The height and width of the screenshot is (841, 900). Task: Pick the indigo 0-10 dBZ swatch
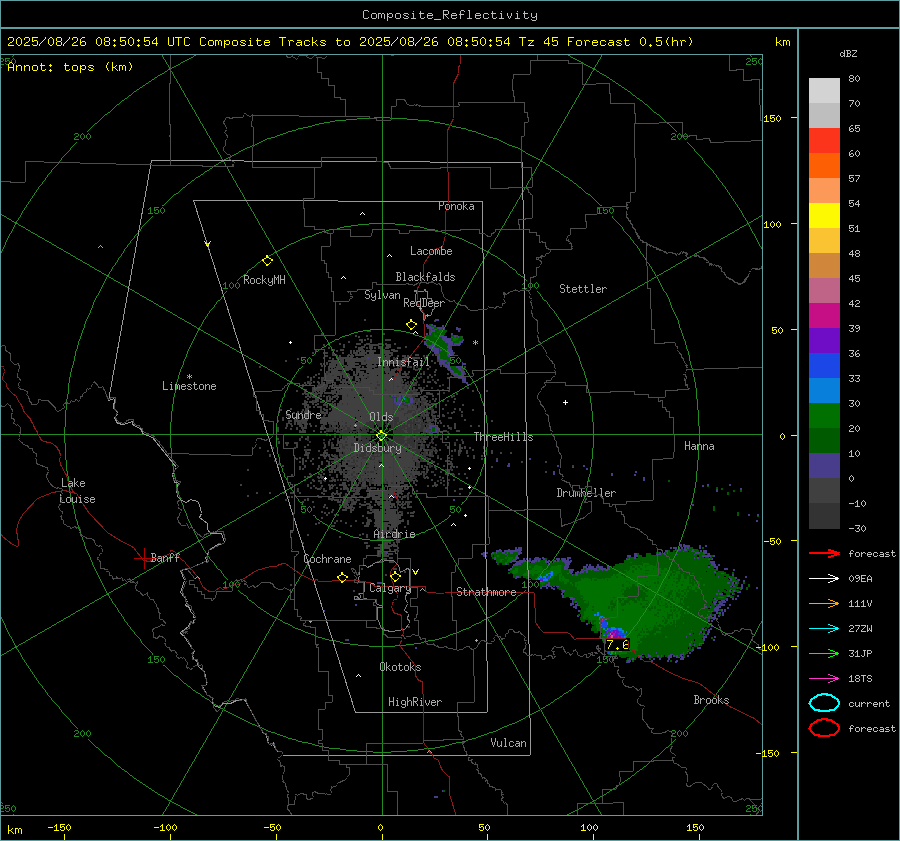pos(824,466)
